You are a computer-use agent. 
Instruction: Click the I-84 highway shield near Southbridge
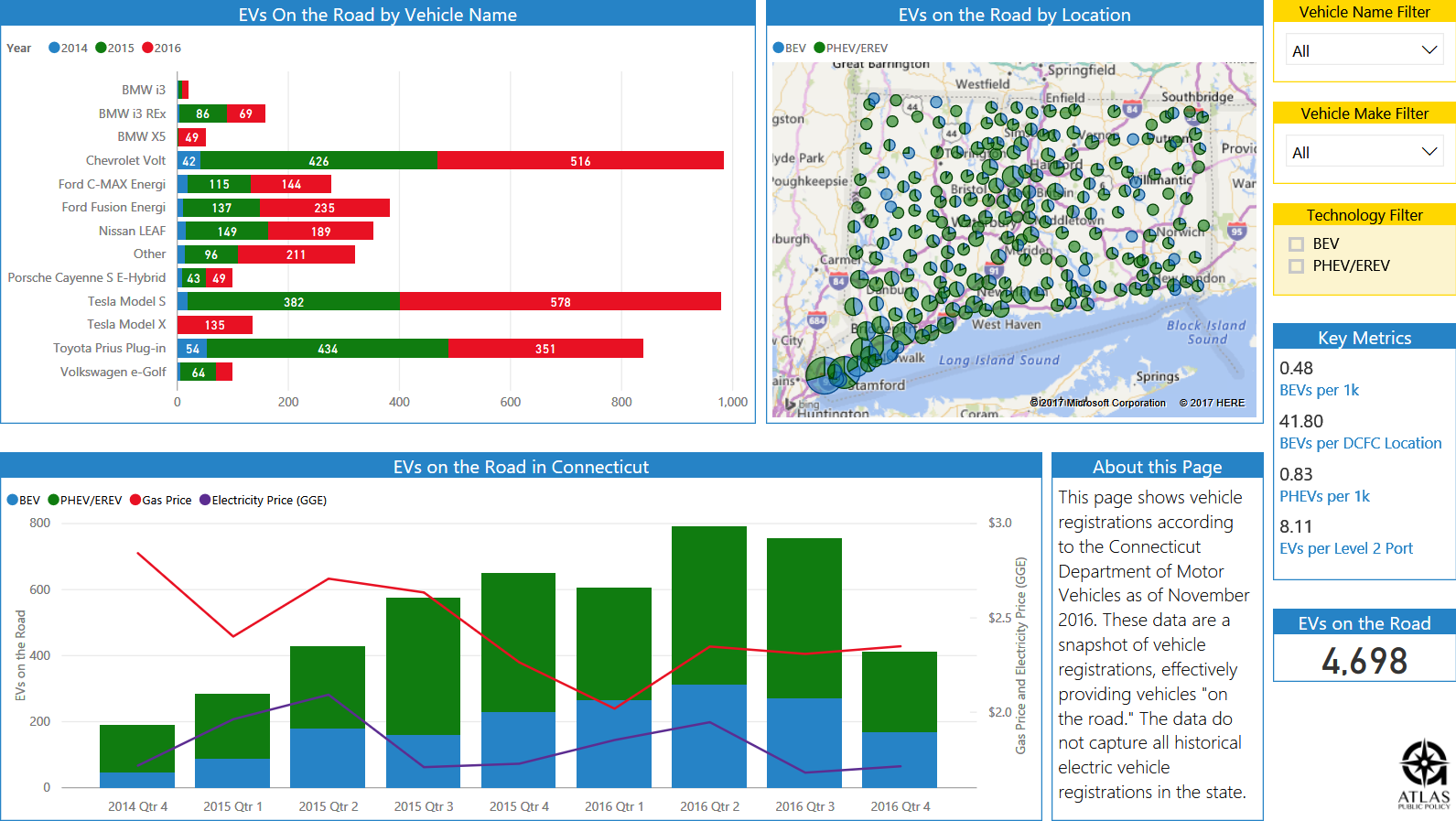[1132, 109]
